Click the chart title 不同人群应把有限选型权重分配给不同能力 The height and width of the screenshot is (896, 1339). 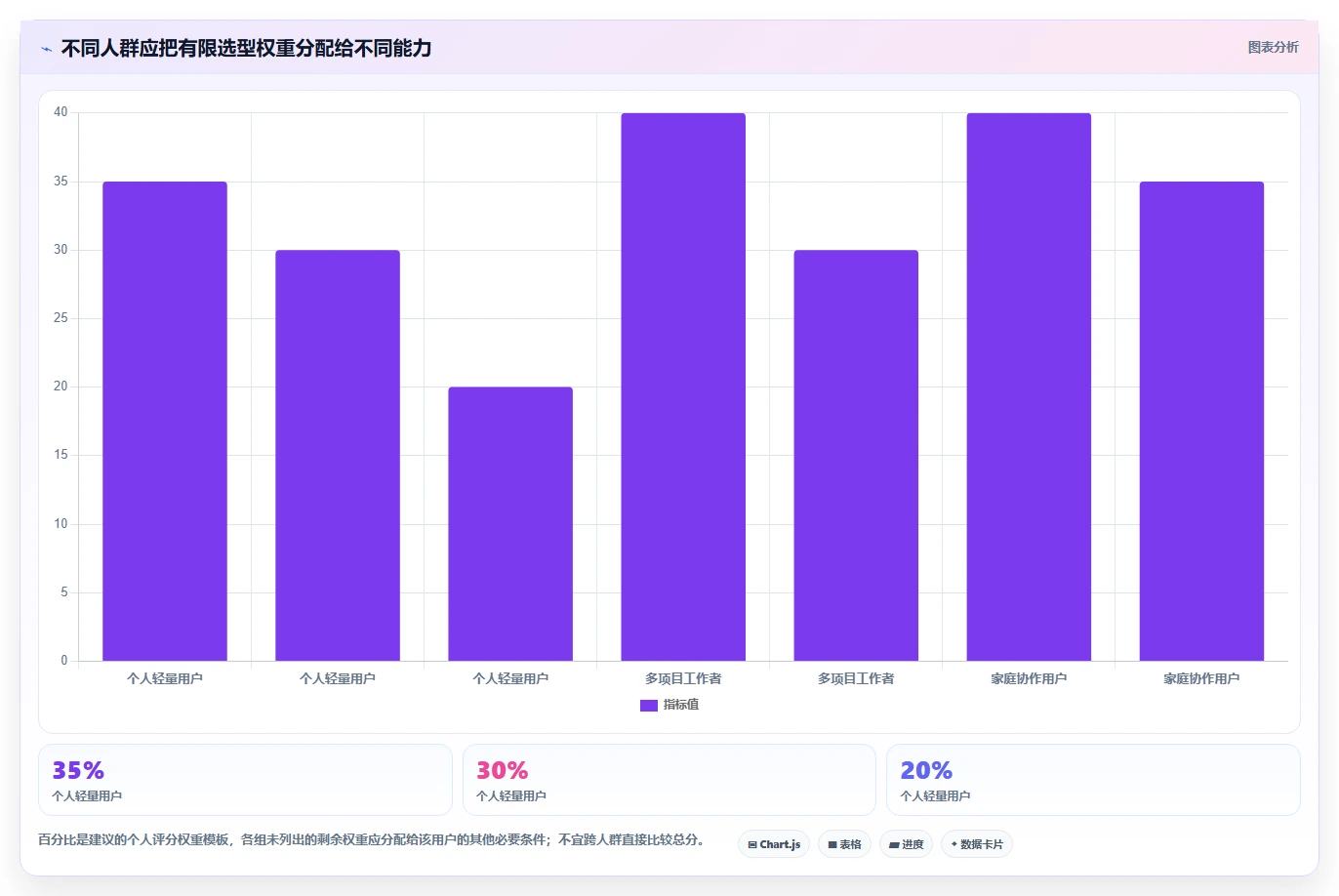click(246, 48)
